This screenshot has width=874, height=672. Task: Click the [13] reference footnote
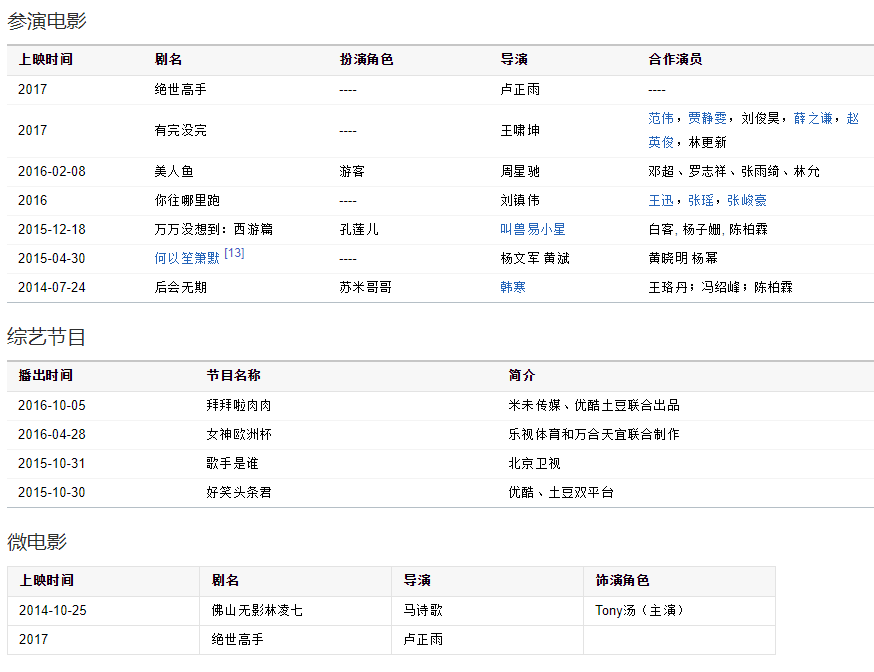pyautogui.click(x=234, y=253)
